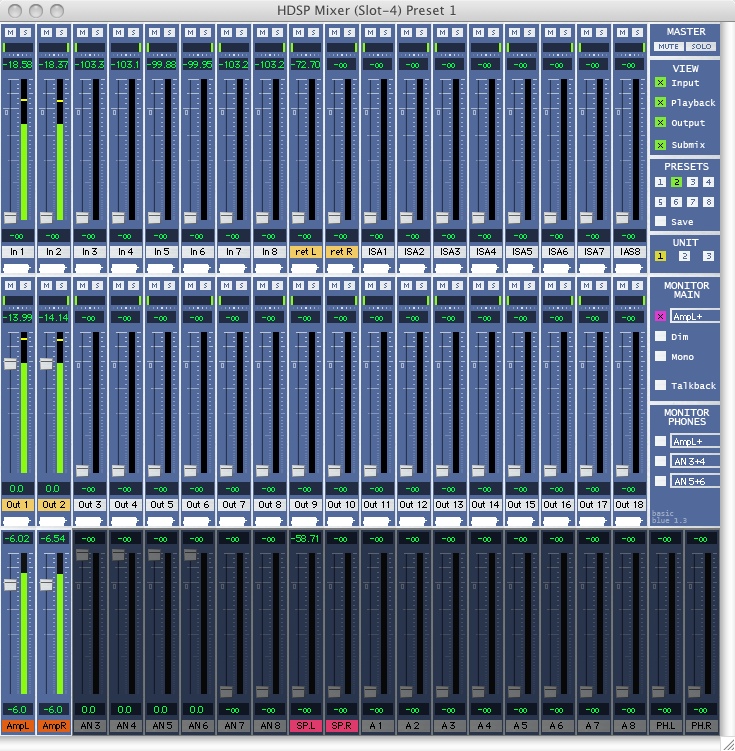
Task: Mute the In 1 input channel
Action: 11,32
